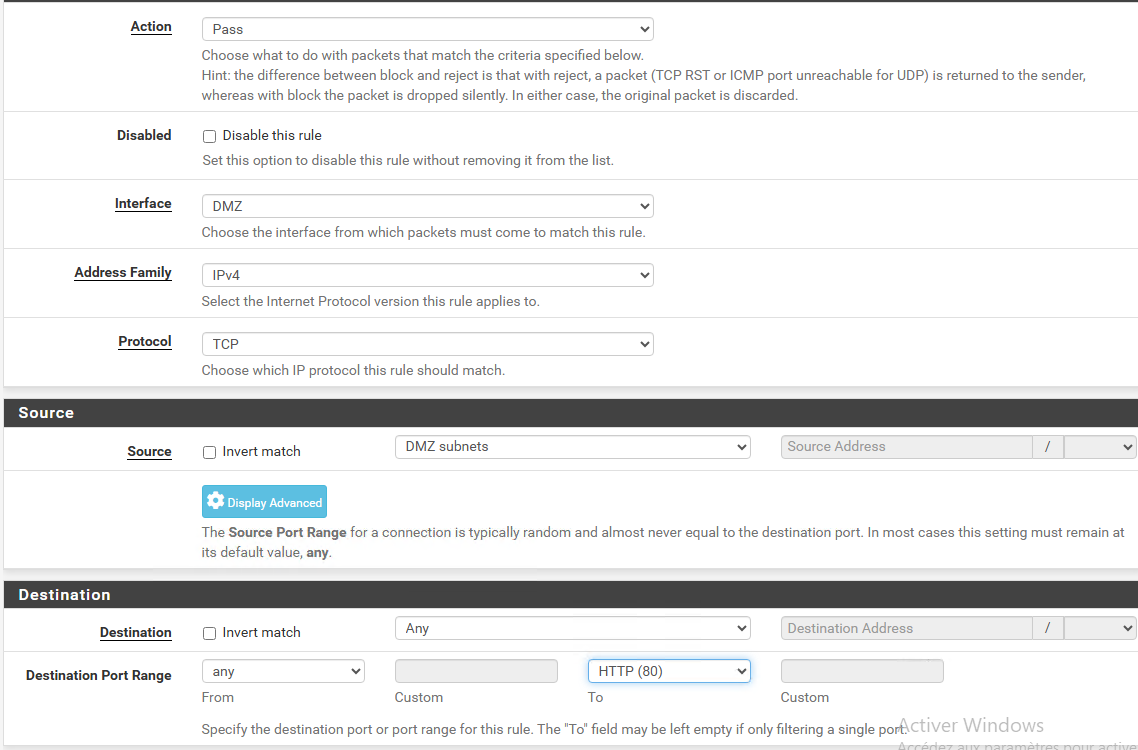Image resolution: width=1138 pixels, height=750 pixels.
Task: Open the Destination type dropdown showing Any
Action: [573, 629]
